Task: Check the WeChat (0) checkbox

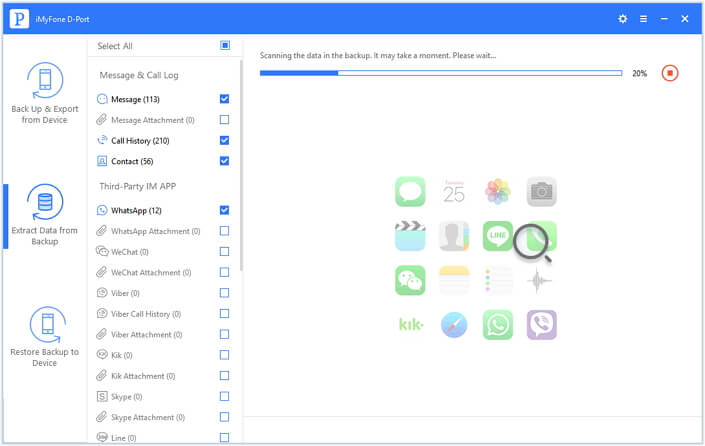Action: click(224, 251)
